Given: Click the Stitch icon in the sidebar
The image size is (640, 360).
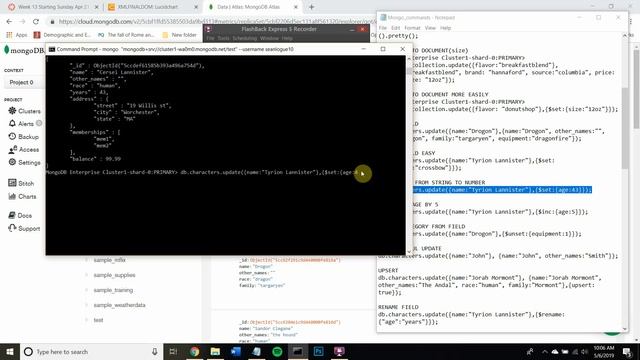Looking at the screenshot, I should click(x=12, y=183).
